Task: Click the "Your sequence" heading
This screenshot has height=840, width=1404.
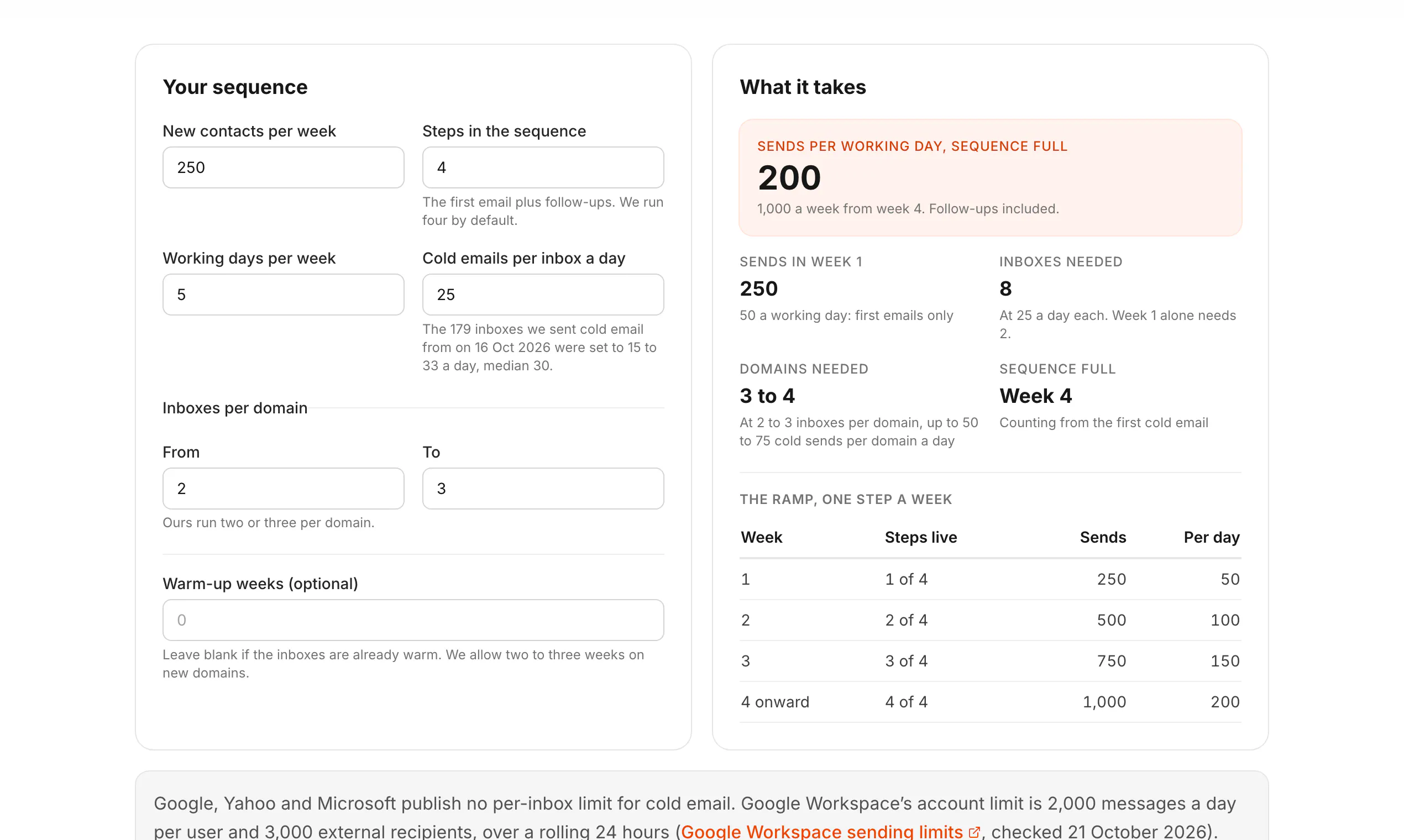Action: tap(235, 87)
